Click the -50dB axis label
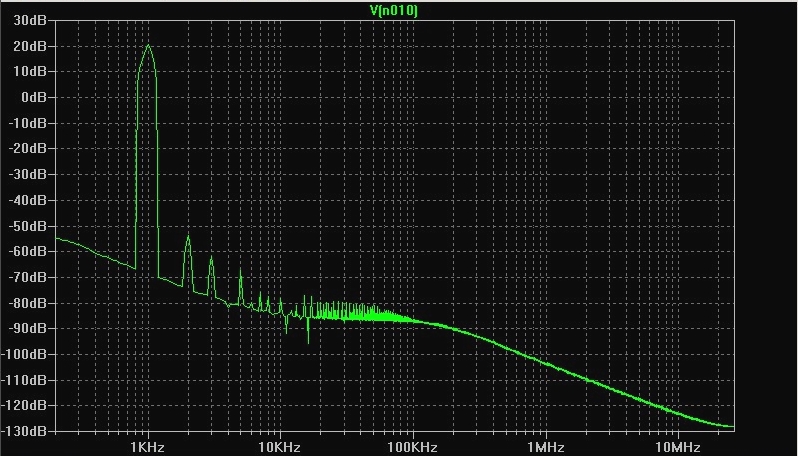This screenshot has width=799, height=456. click(28, 226)
